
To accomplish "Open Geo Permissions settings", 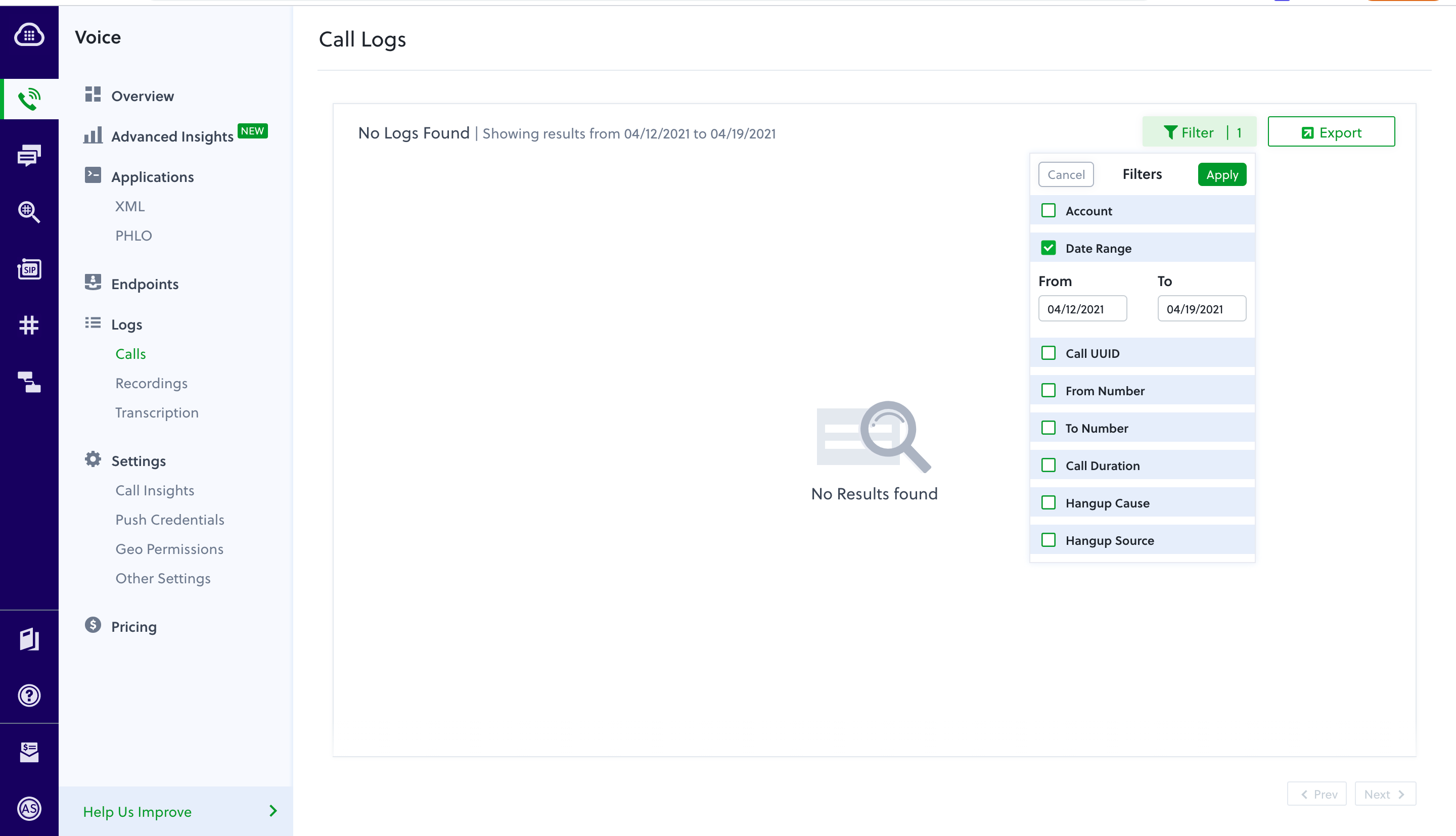I will tap(169, 549).
